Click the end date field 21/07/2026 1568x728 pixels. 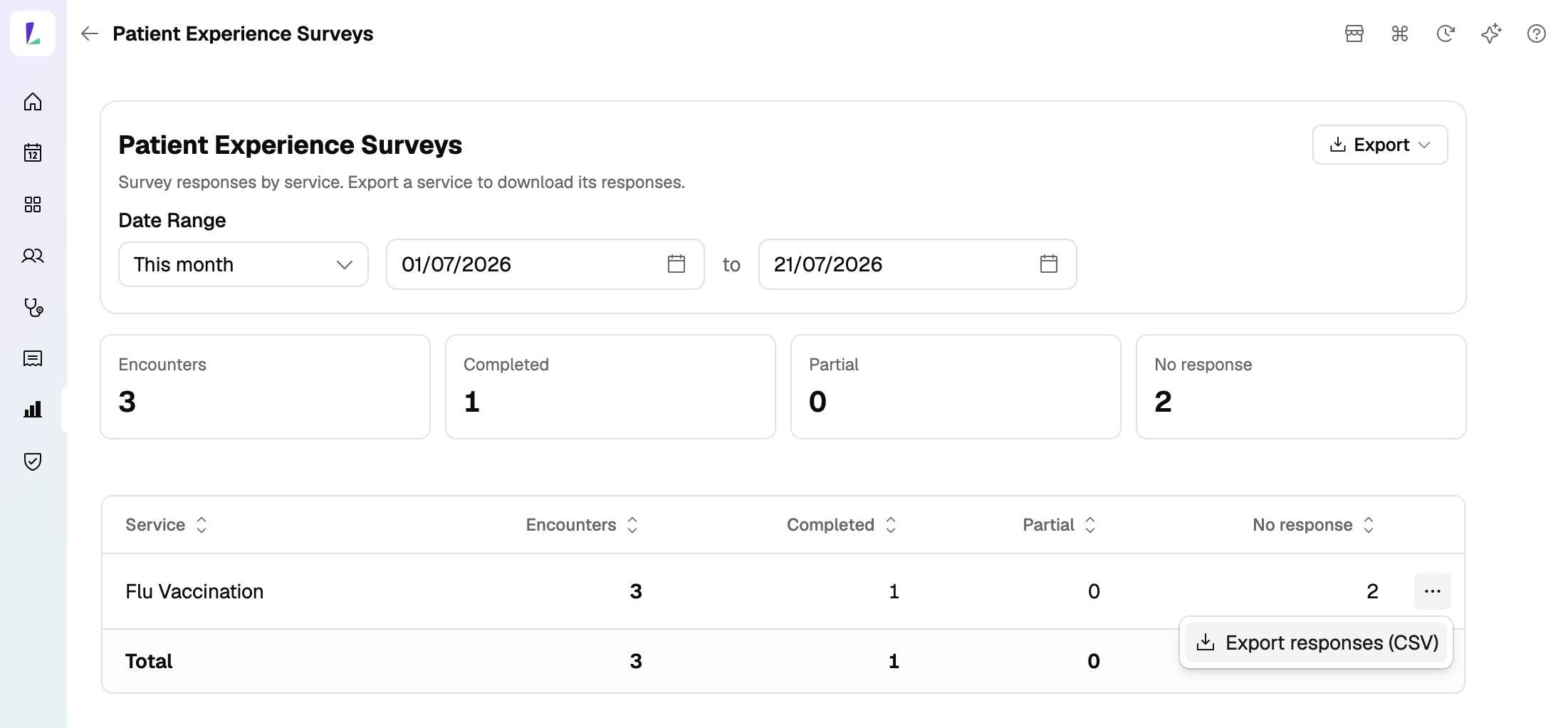click(x=918, y=264)
